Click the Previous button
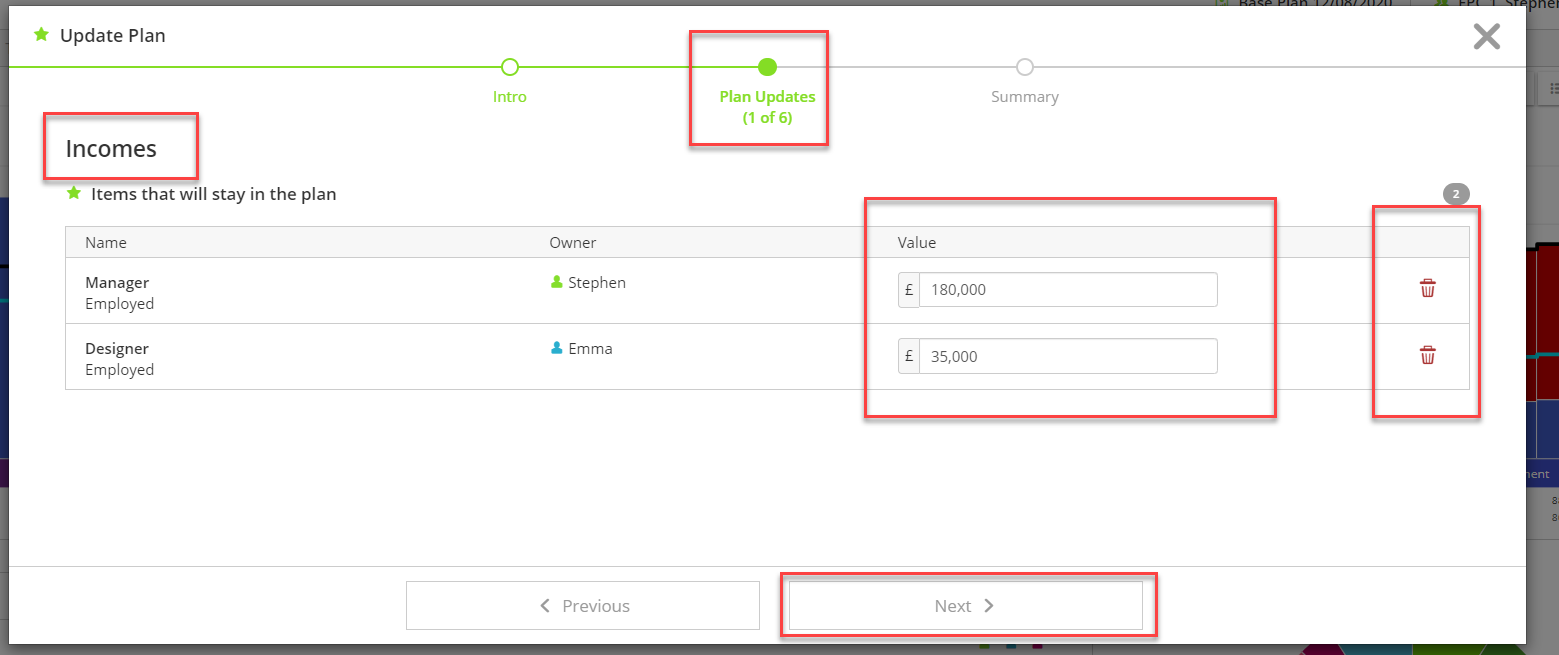 (x=582, y=605)
